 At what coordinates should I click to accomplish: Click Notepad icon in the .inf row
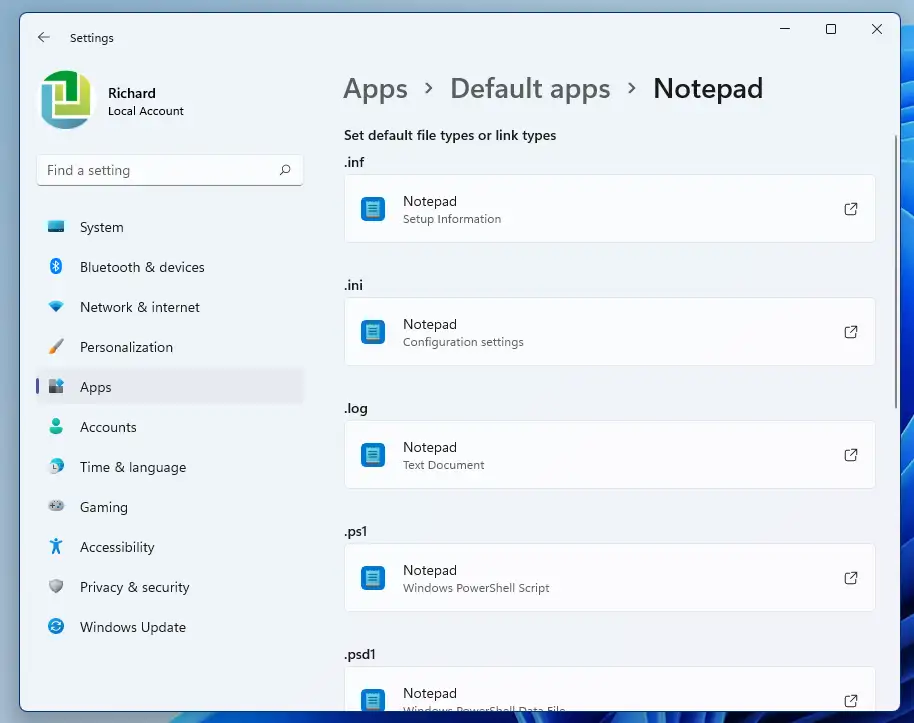(x=373, y=209)
